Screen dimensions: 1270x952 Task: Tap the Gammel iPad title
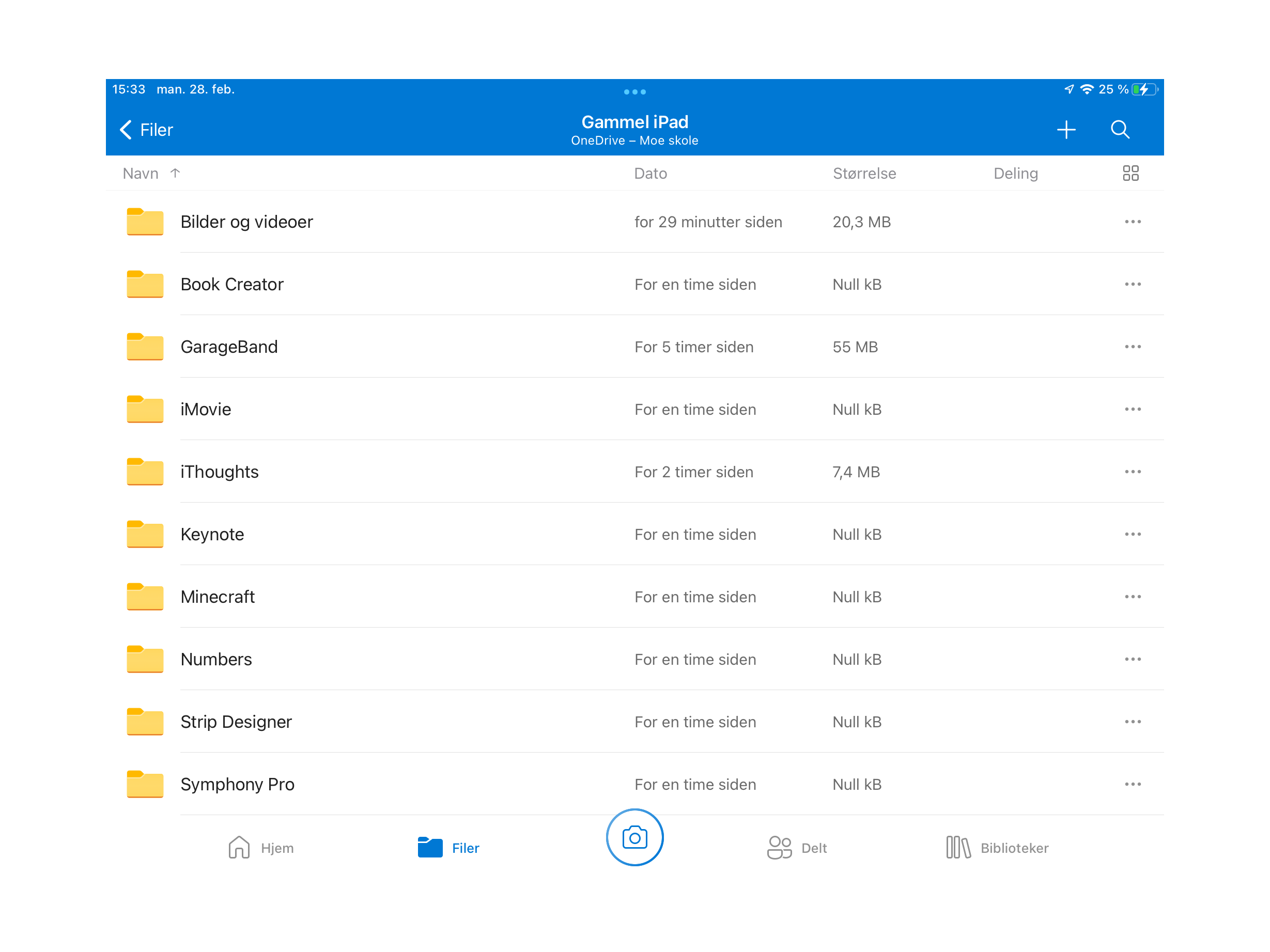[x=634, y=122]
